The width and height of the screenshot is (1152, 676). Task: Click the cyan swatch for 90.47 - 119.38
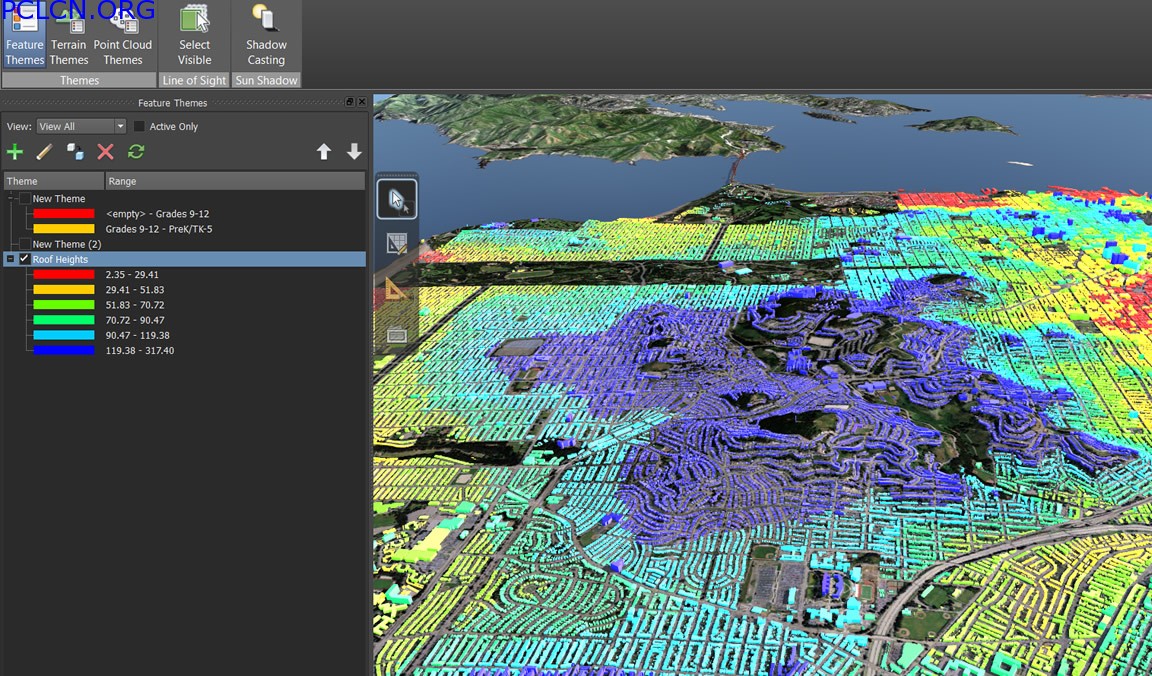[64, 335]
